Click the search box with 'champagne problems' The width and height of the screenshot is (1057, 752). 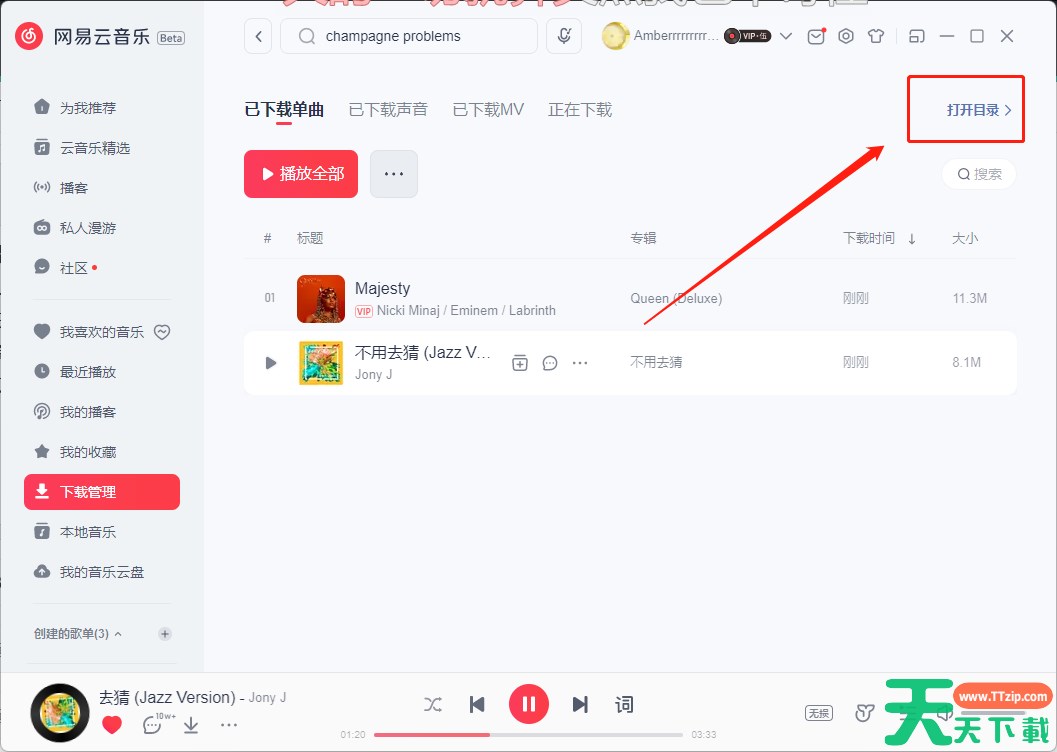(x=409, y=36)
